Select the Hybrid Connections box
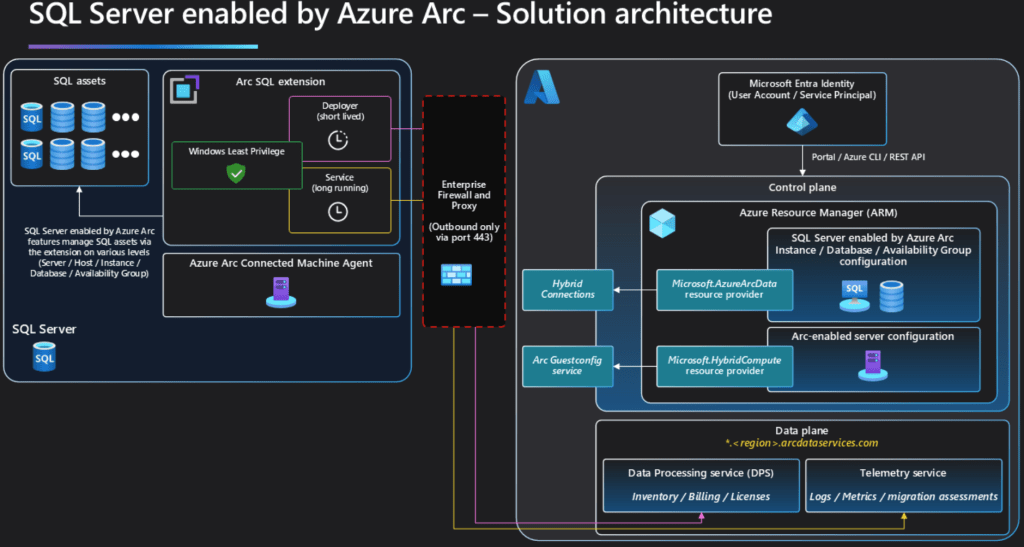The width and height of the screenshot is (1024, 547). [x=568, y=289]
